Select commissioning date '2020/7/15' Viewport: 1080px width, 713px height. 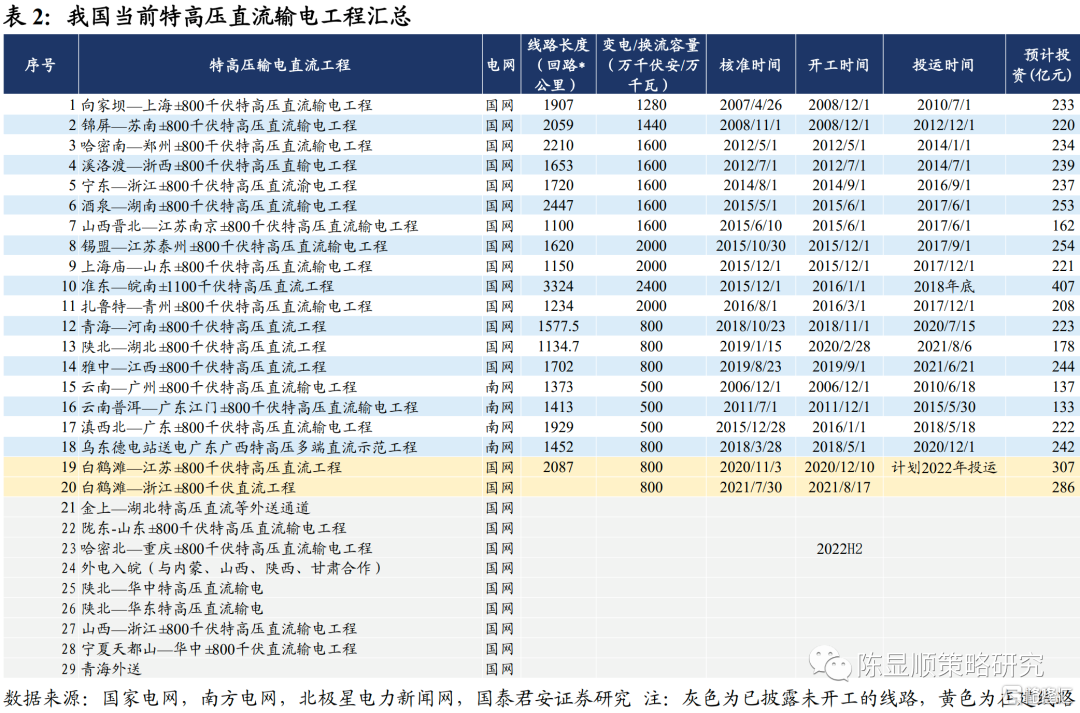[x=944, y=327]
